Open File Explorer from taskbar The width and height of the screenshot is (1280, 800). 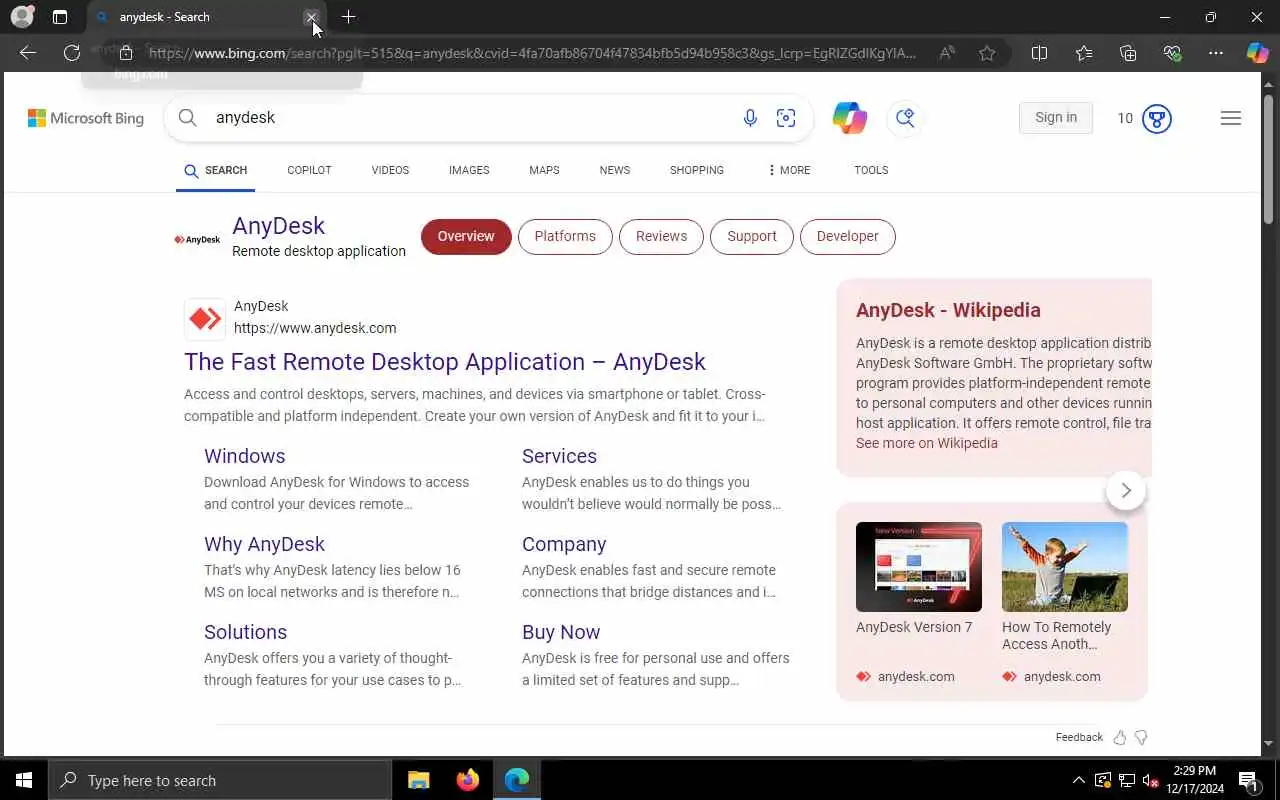[419, 780]
